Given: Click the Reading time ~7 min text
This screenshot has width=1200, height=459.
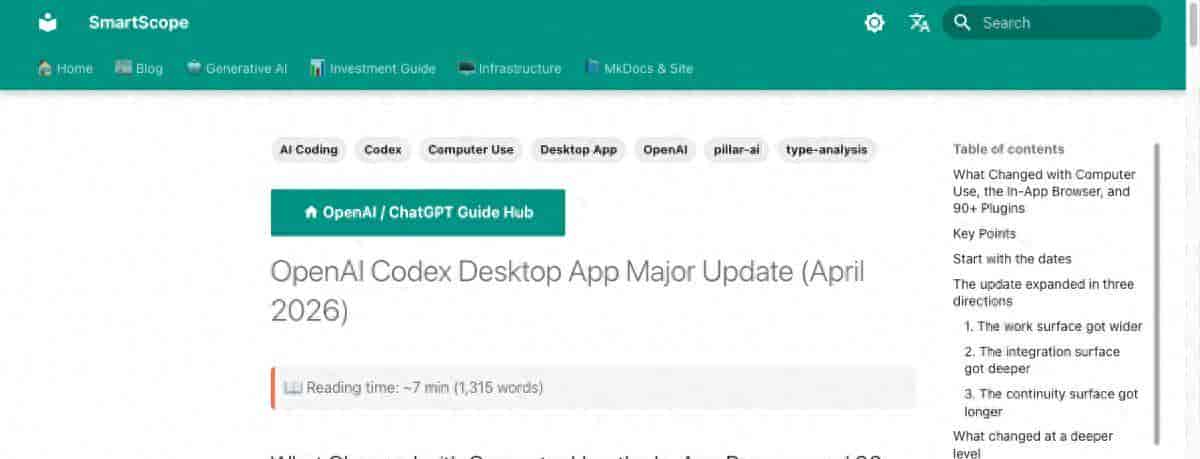Looking at the screenshot, I should 425,387.
